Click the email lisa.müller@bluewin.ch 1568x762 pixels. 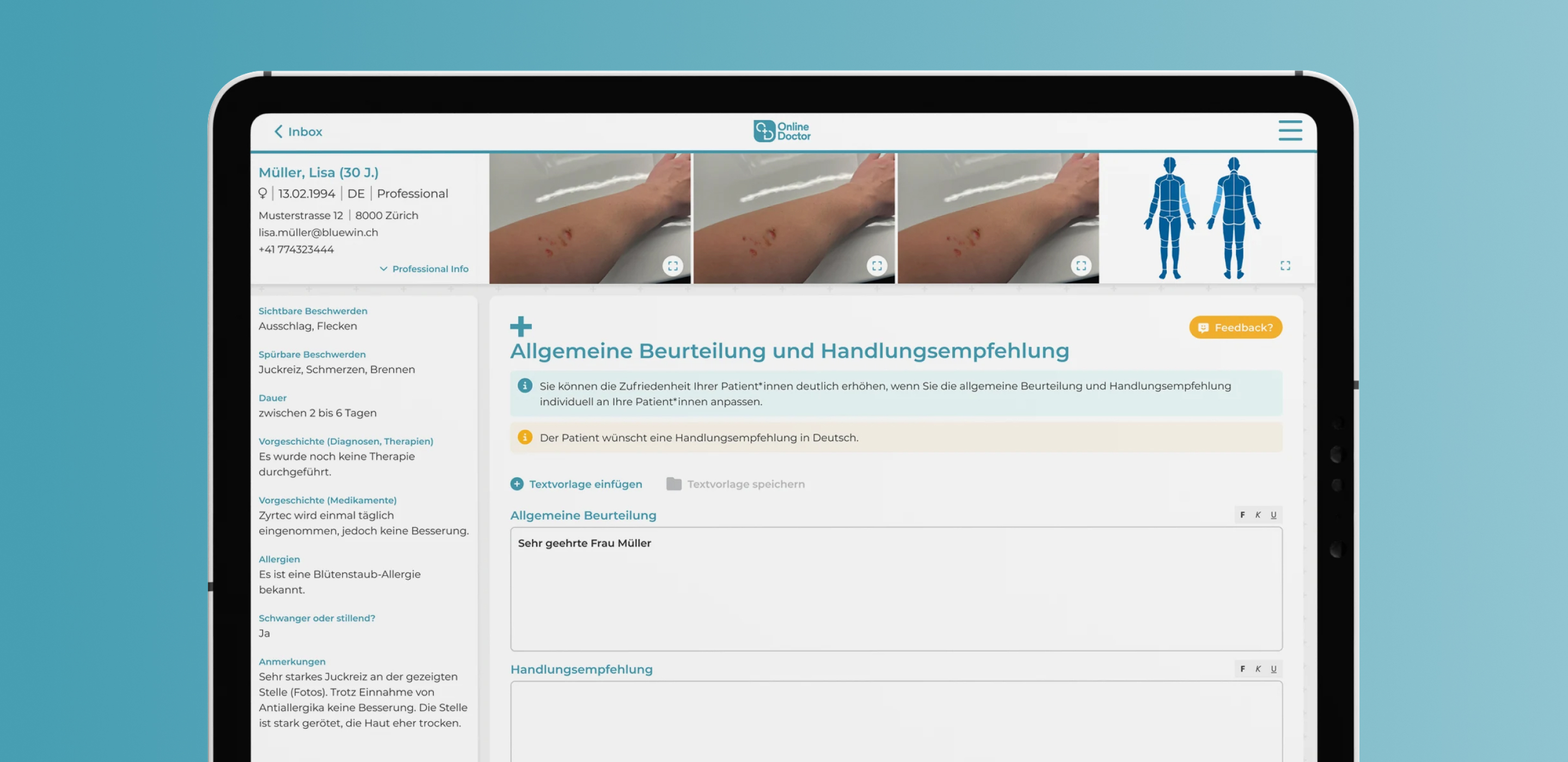click(x=318, y=232)
